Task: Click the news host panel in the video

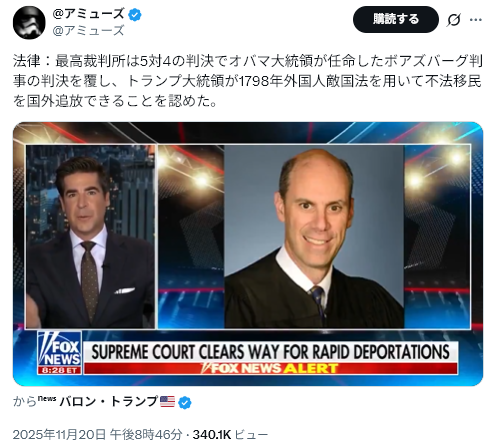Action: 90,237
